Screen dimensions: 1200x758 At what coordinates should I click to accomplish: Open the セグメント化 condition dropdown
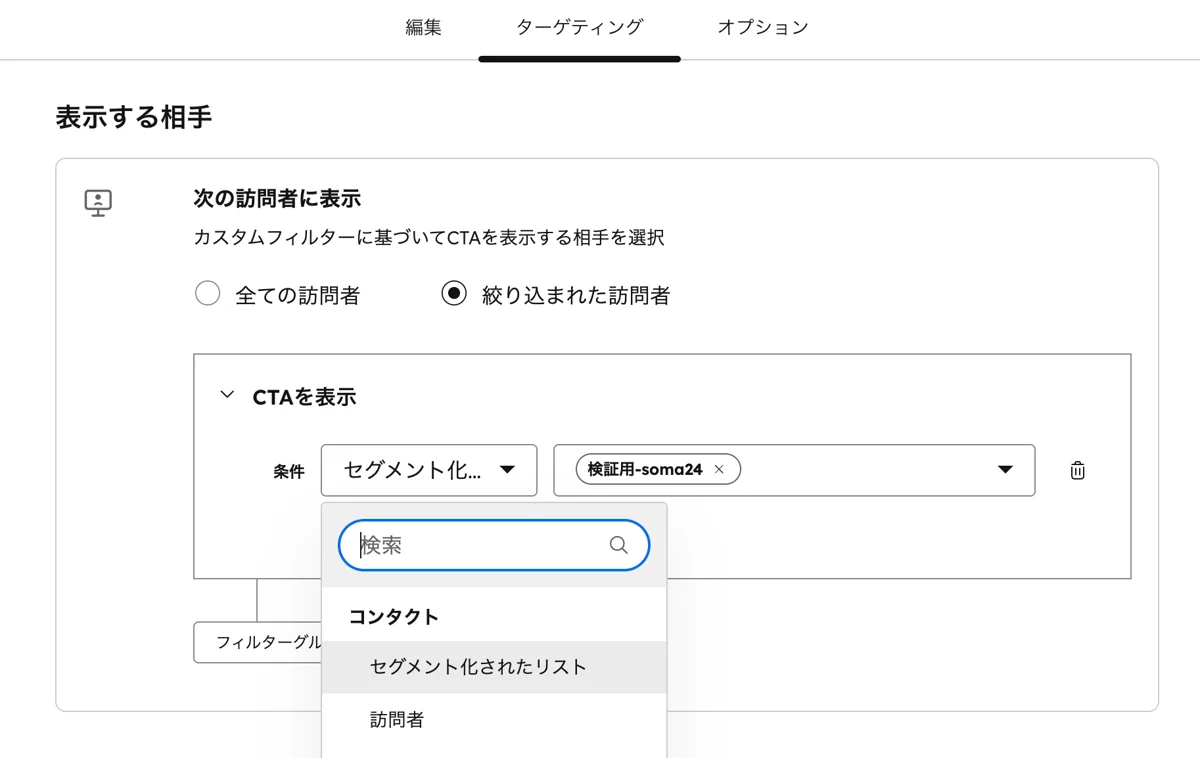[428, 469]
